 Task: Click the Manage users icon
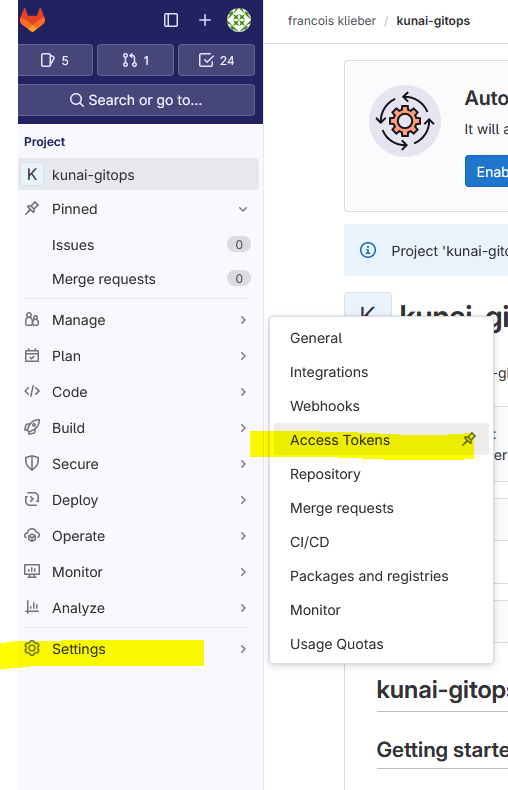(x=32, y=319)
